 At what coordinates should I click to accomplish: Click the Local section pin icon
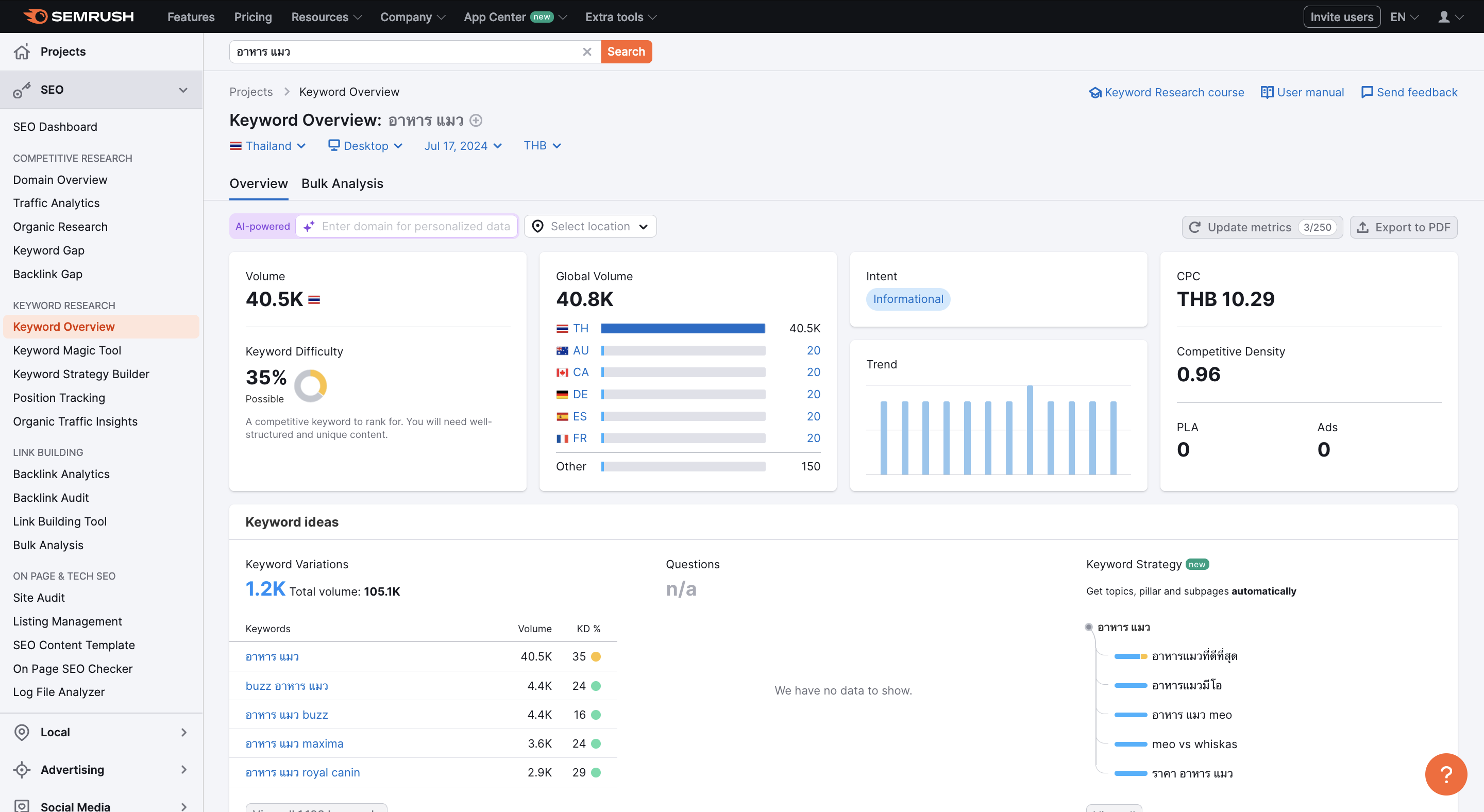[x=22, y=732]
